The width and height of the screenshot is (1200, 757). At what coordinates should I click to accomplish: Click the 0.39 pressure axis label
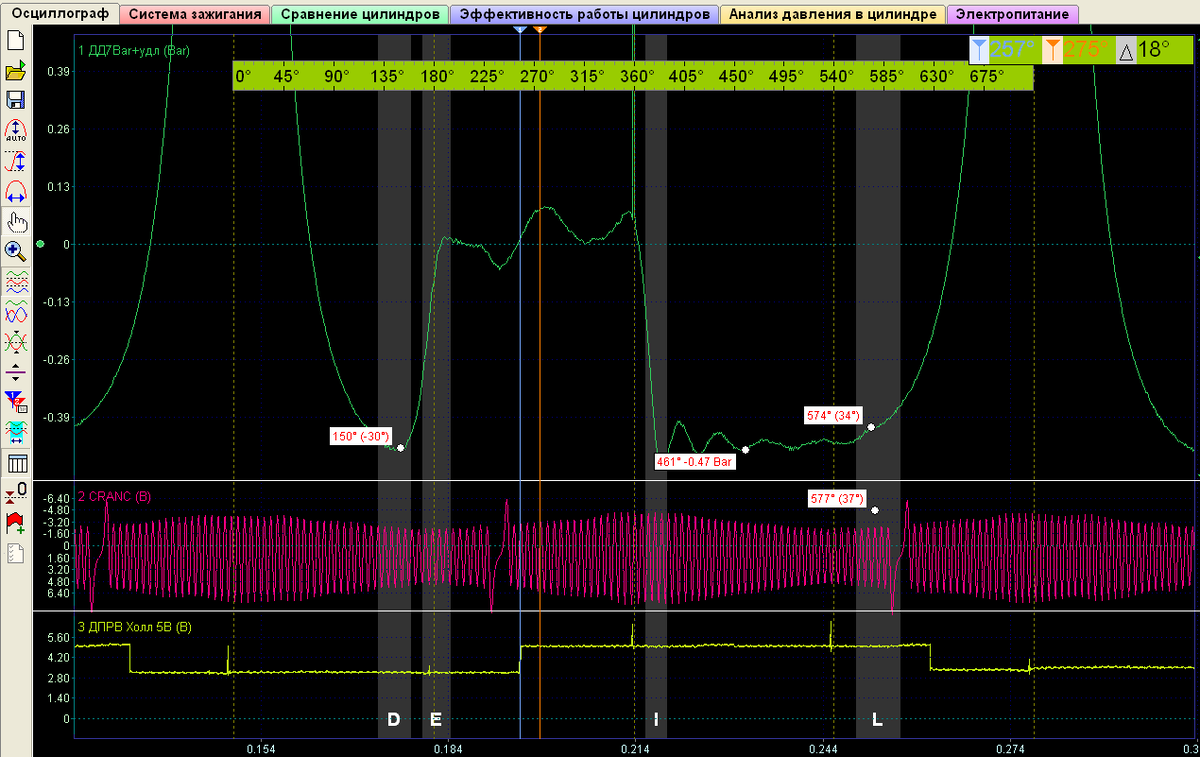[59, 72]
